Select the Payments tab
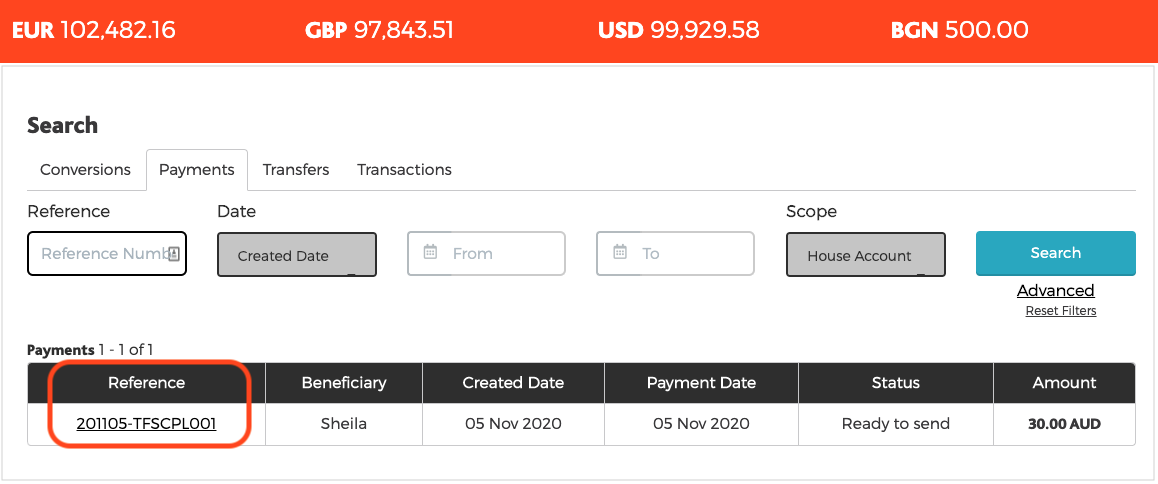 click(x=197, y=169)
